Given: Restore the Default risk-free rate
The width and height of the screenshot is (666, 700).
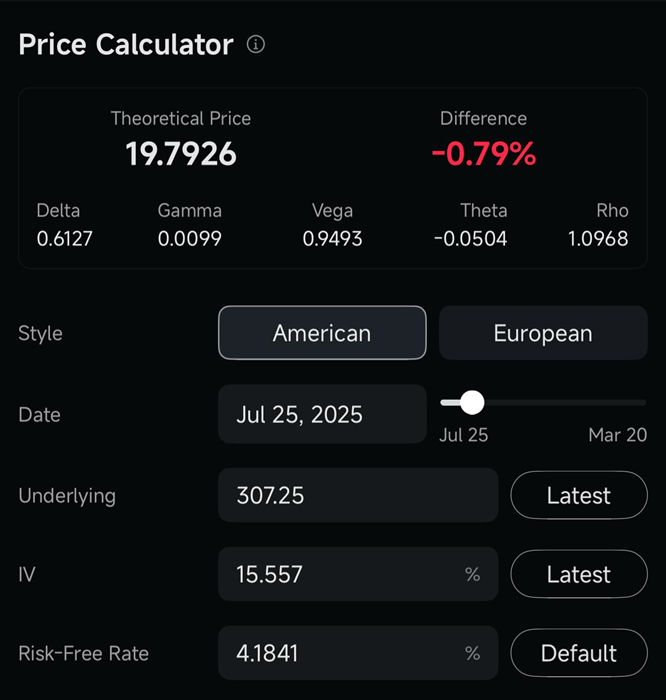Looking at the screenshot, I should (x=579, y=653).
